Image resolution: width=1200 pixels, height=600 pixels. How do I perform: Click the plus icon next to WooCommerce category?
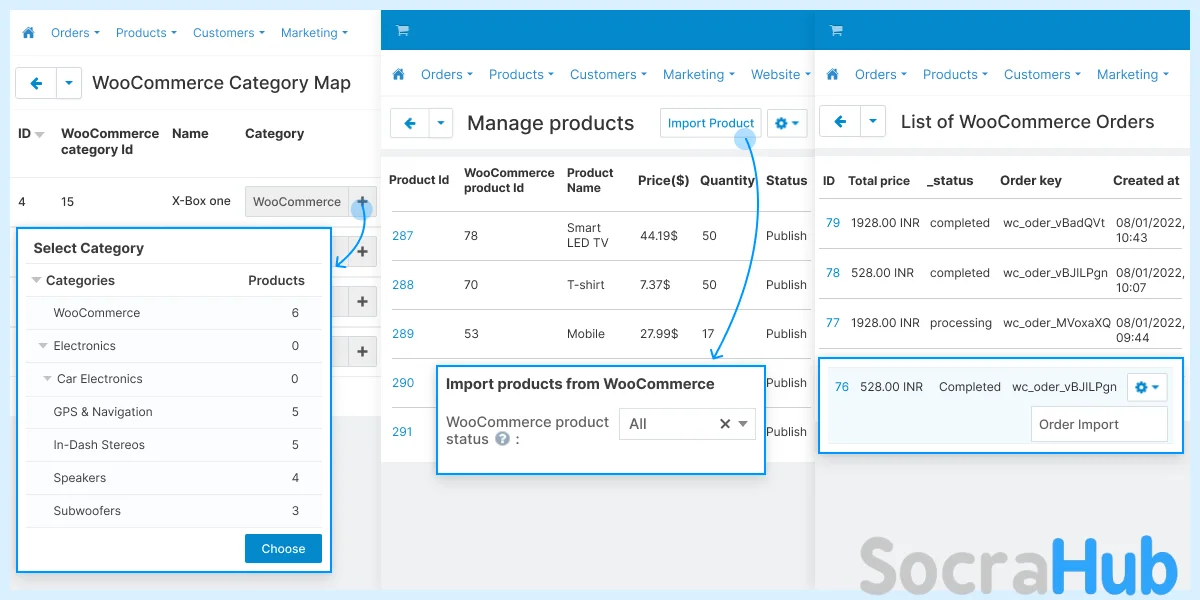coord(362,201)
